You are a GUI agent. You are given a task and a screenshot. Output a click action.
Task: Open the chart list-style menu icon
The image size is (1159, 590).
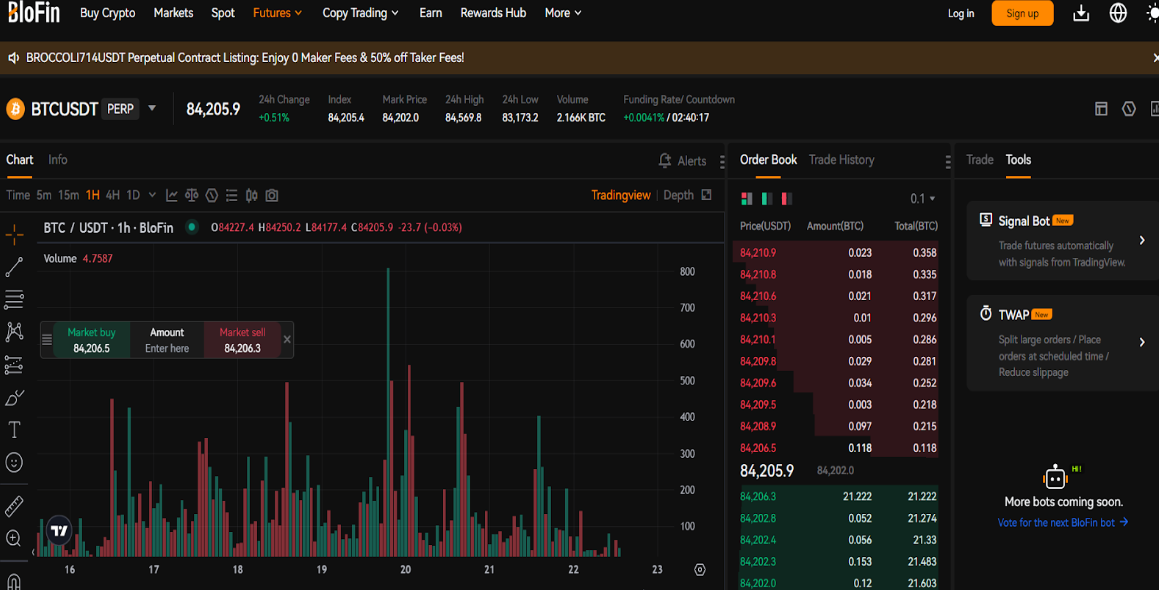[231, 195]
